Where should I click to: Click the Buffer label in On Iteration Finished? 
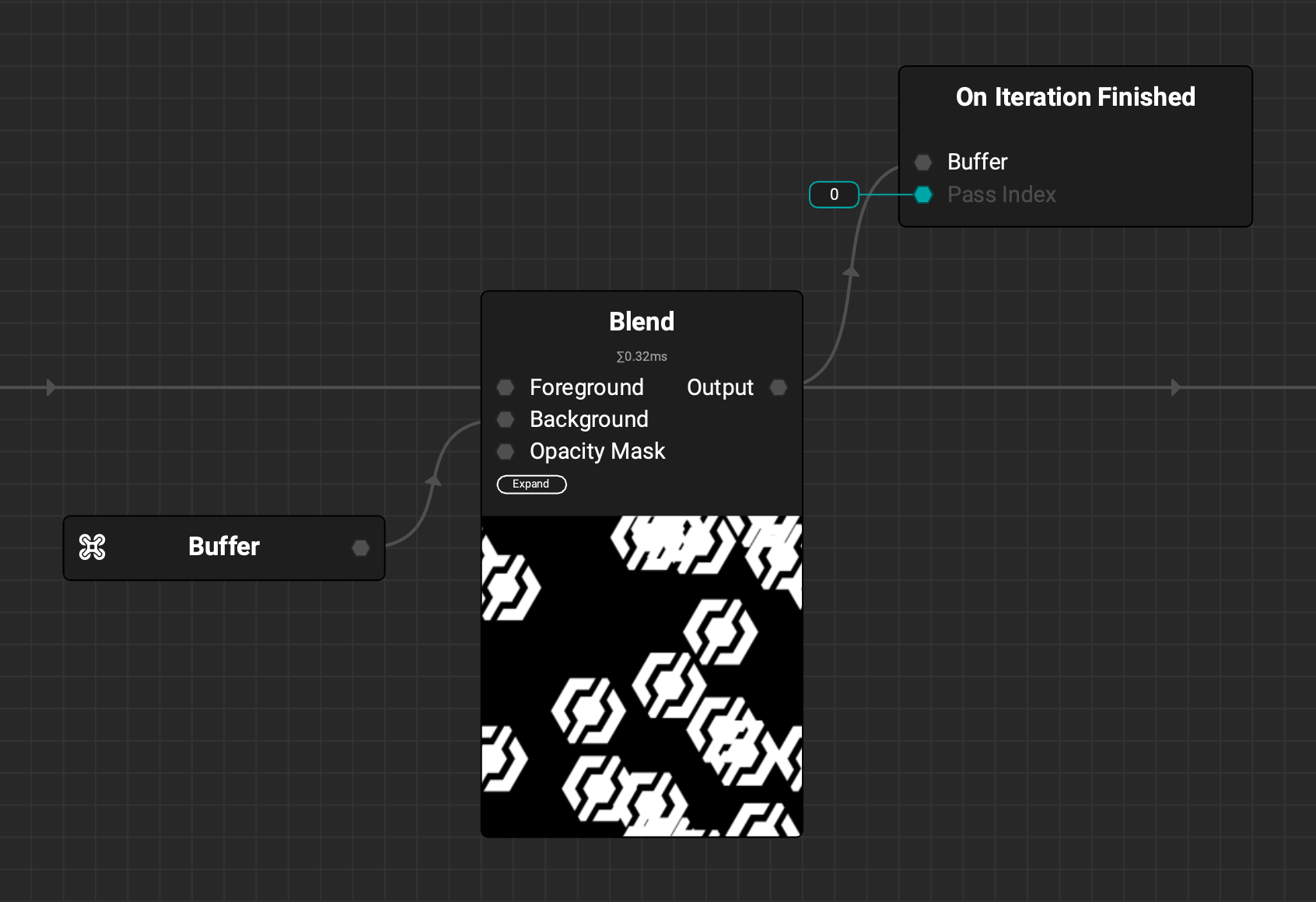(x=977, y=162)
